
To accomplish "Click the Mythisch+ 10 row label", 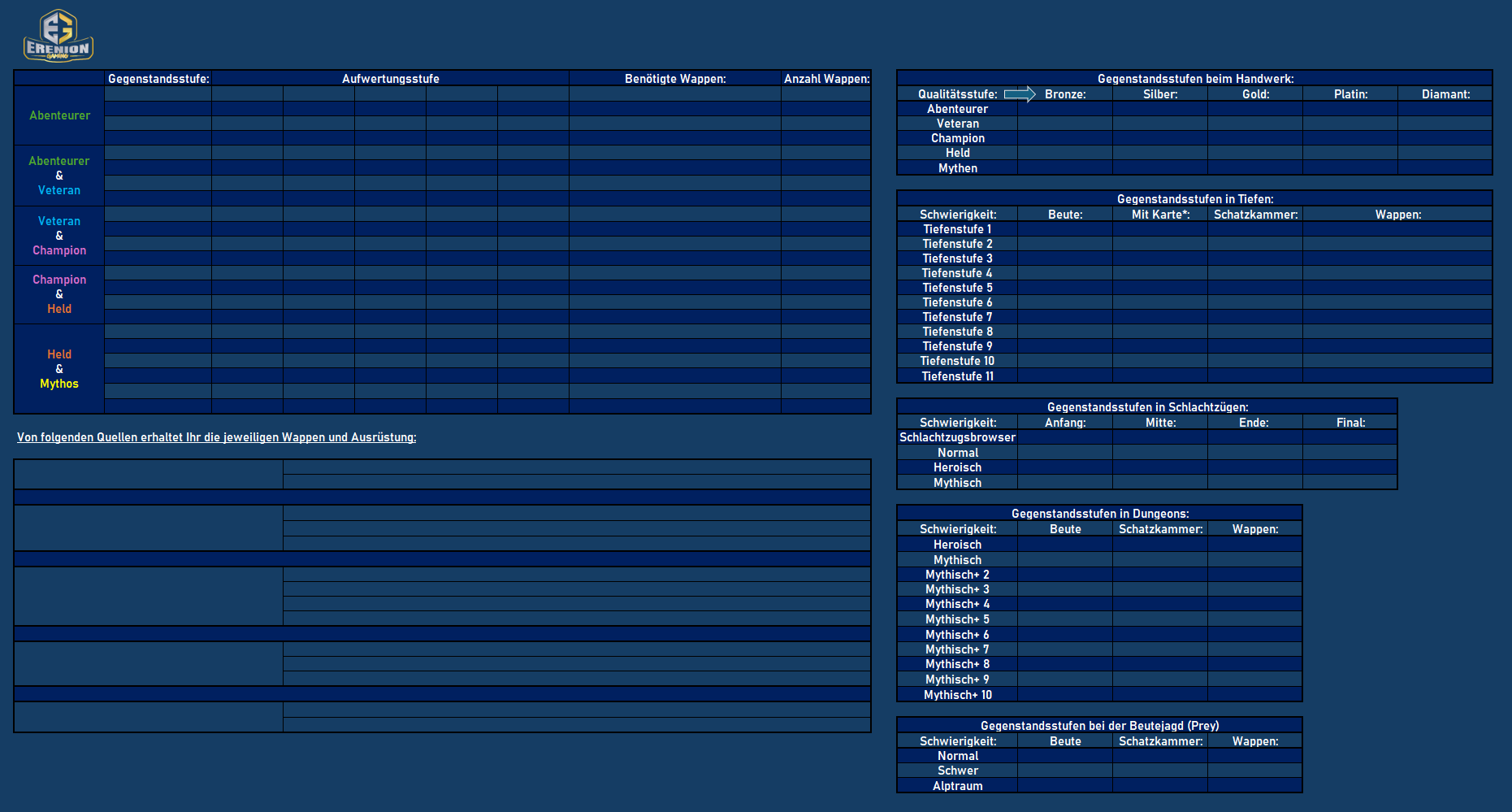I will tap(957, 695).
